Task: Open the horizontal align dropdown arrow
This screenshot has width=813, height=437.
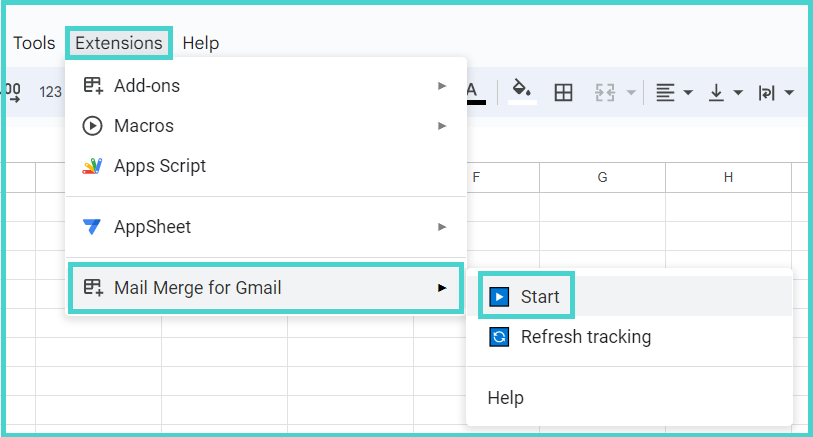Action: [688, 93]
